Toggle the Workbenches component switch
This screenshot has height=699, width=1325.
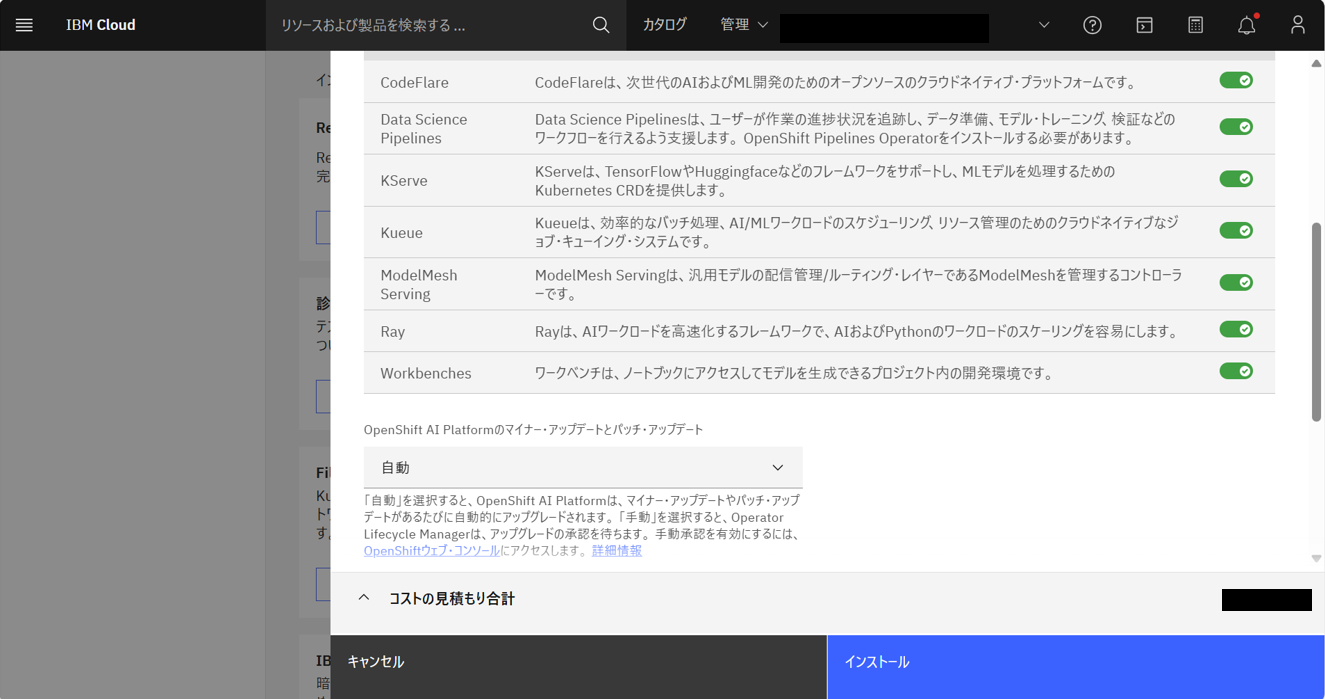(1236, 371)
